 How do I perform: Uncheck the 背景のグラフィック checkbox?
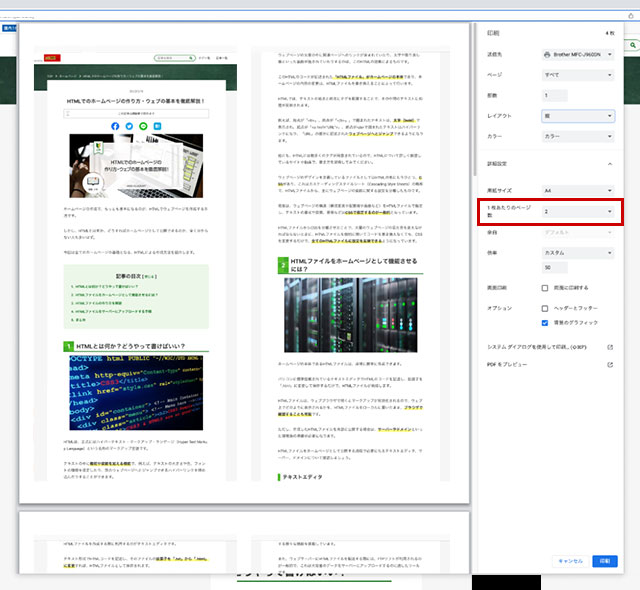point(544,323)
